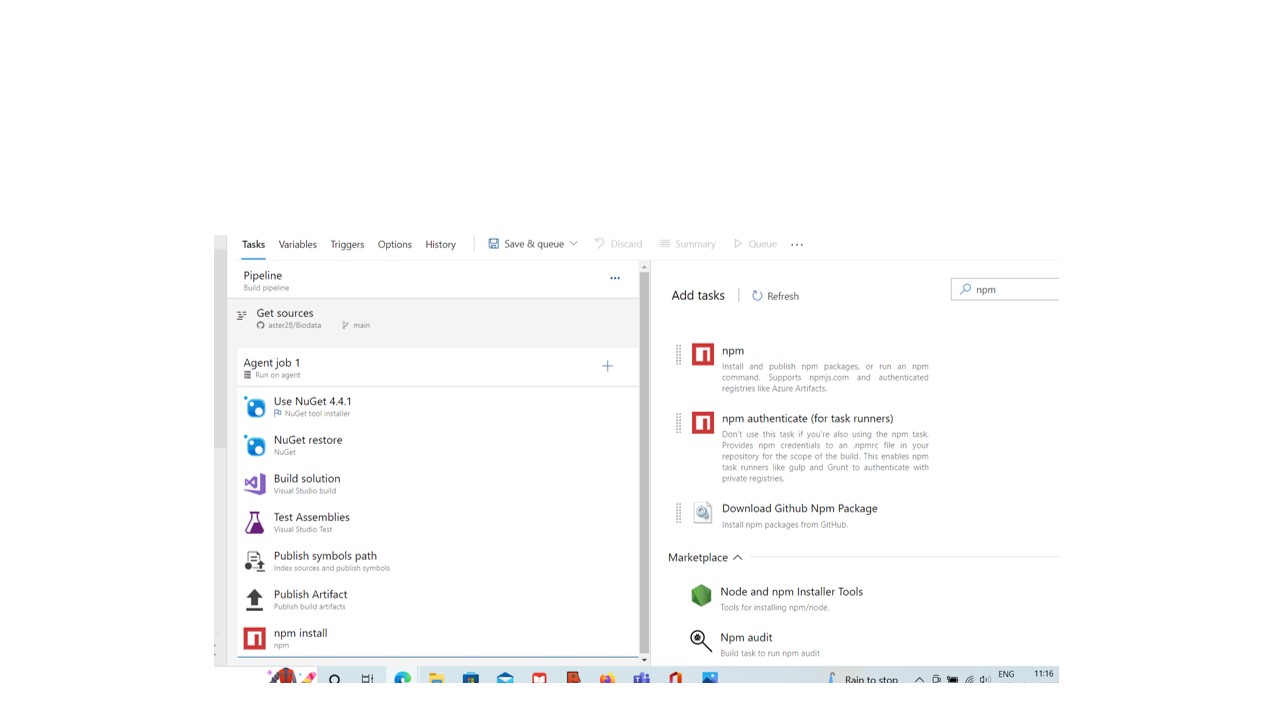Add a task to Agent job 1
1280x720 pixels.
607,366
